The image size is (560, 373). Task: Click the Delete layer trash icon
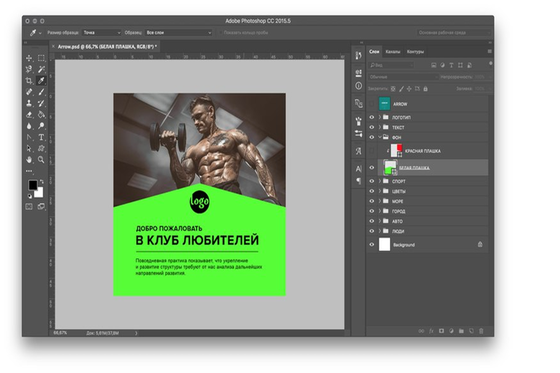coord(481,331)
